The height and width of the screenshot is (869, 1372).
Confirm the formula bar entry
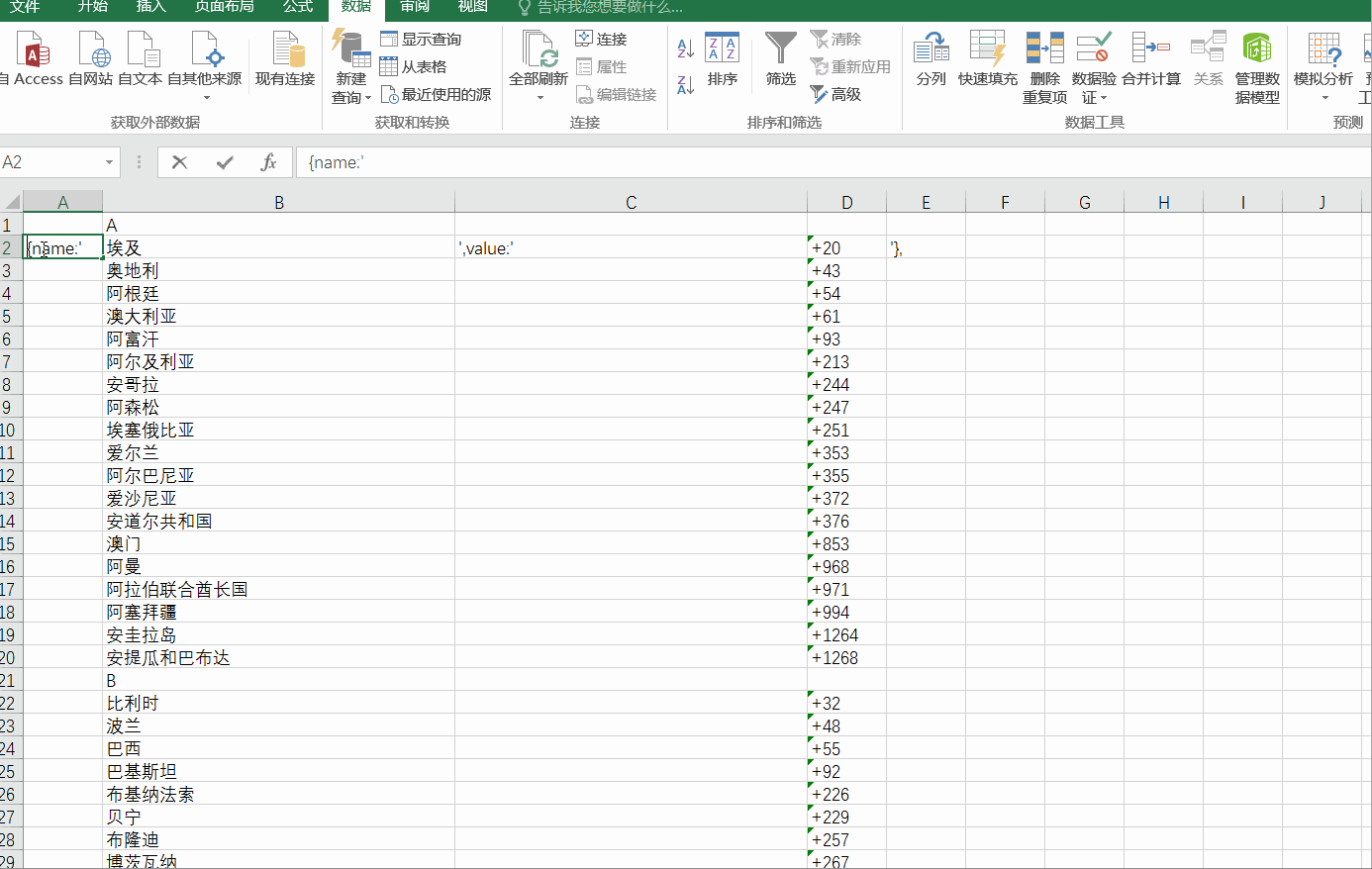coord(225,162)
